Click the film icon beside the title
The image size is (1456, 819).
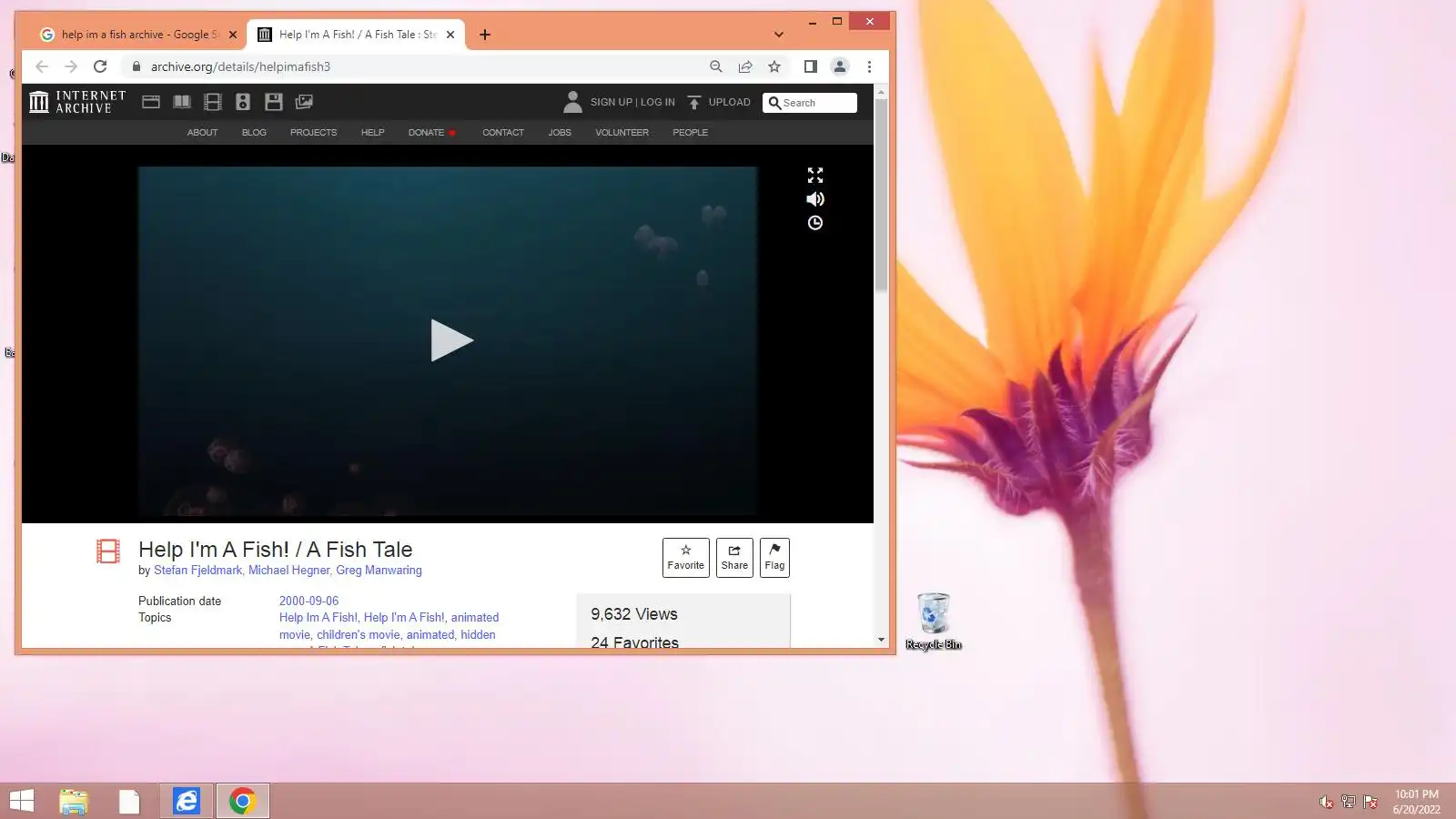tap(108, 551)
